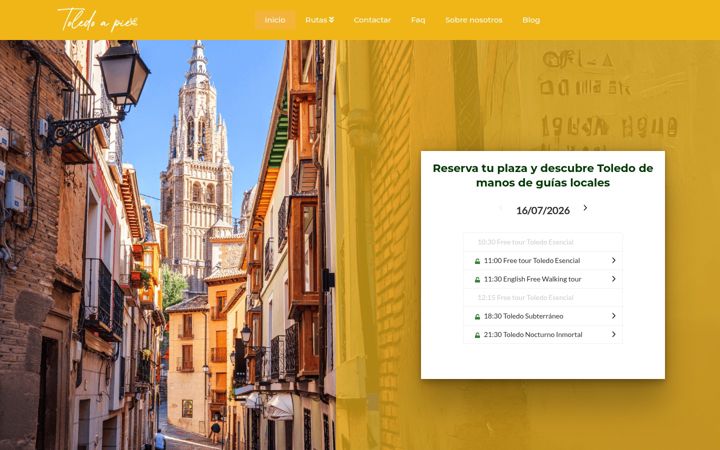
Task: Click the Reserva tu plaza heading
Action: point(543,175)
